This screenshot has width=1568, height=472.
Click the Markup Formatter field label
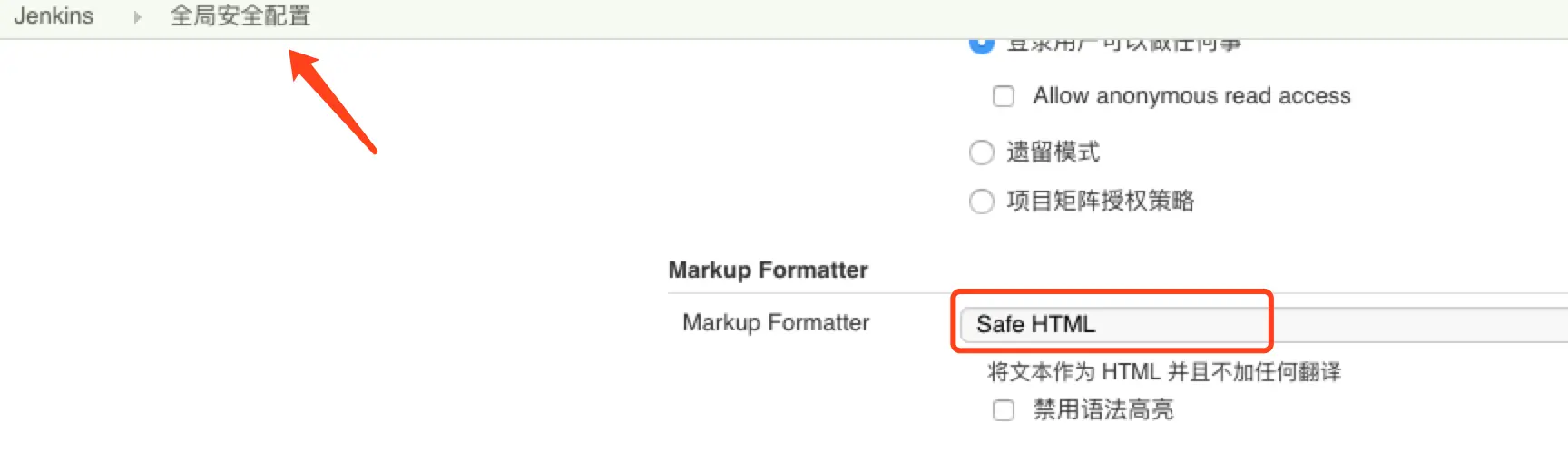coord(776,322)
